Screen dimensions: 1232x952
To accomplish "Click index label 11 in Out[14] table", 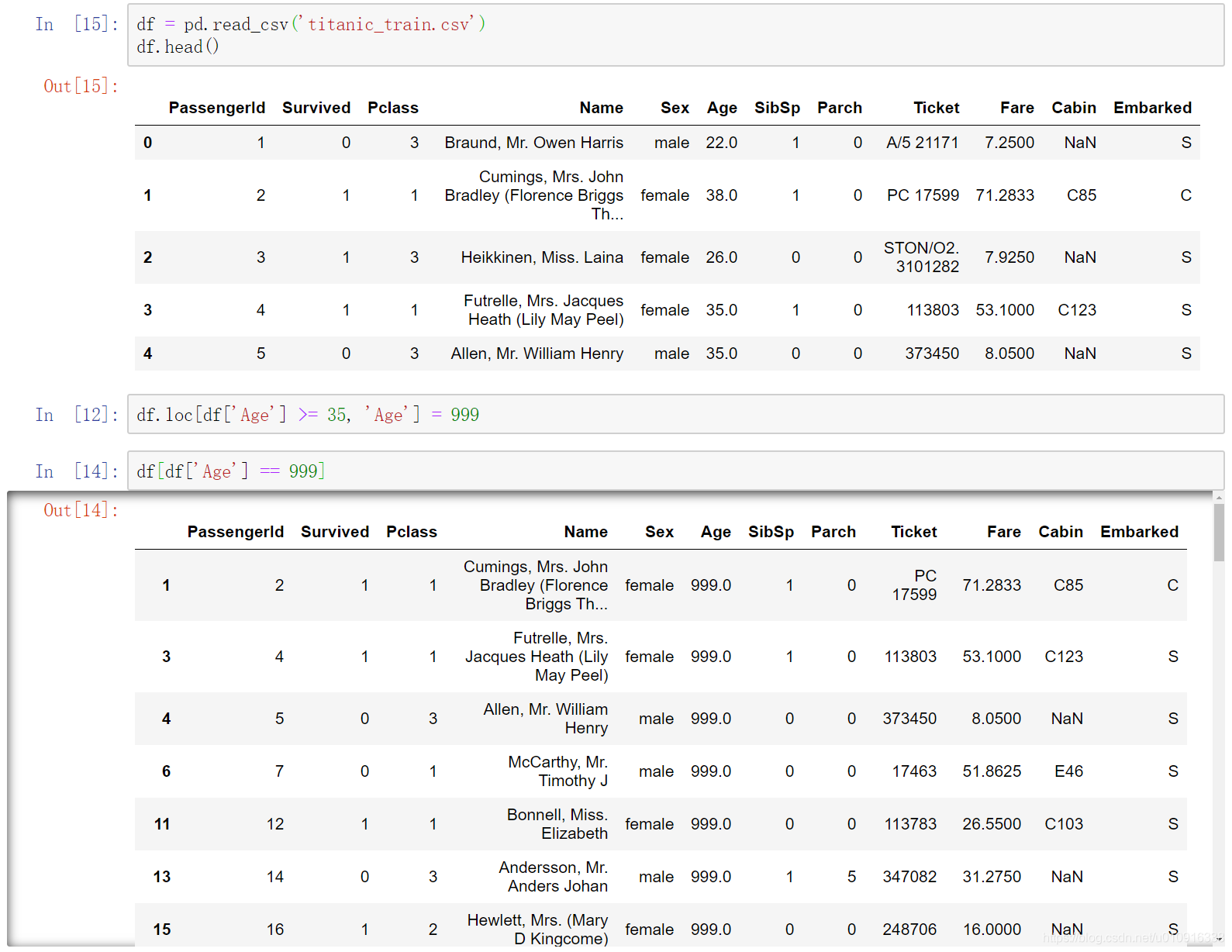I will 162,824.
